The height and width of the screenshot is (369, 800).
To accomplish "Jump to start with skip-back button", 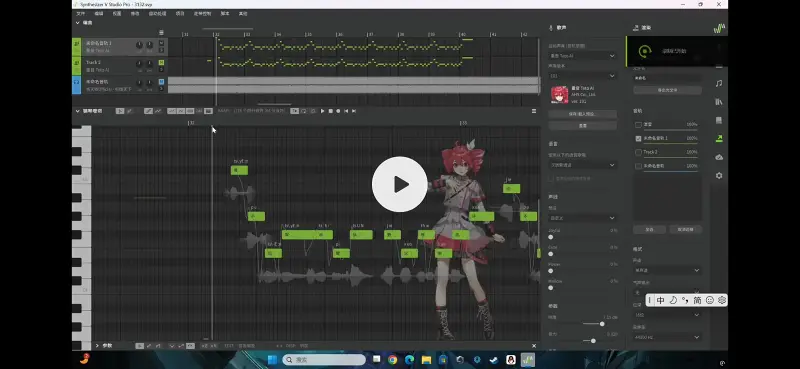I will click(346, 111).
